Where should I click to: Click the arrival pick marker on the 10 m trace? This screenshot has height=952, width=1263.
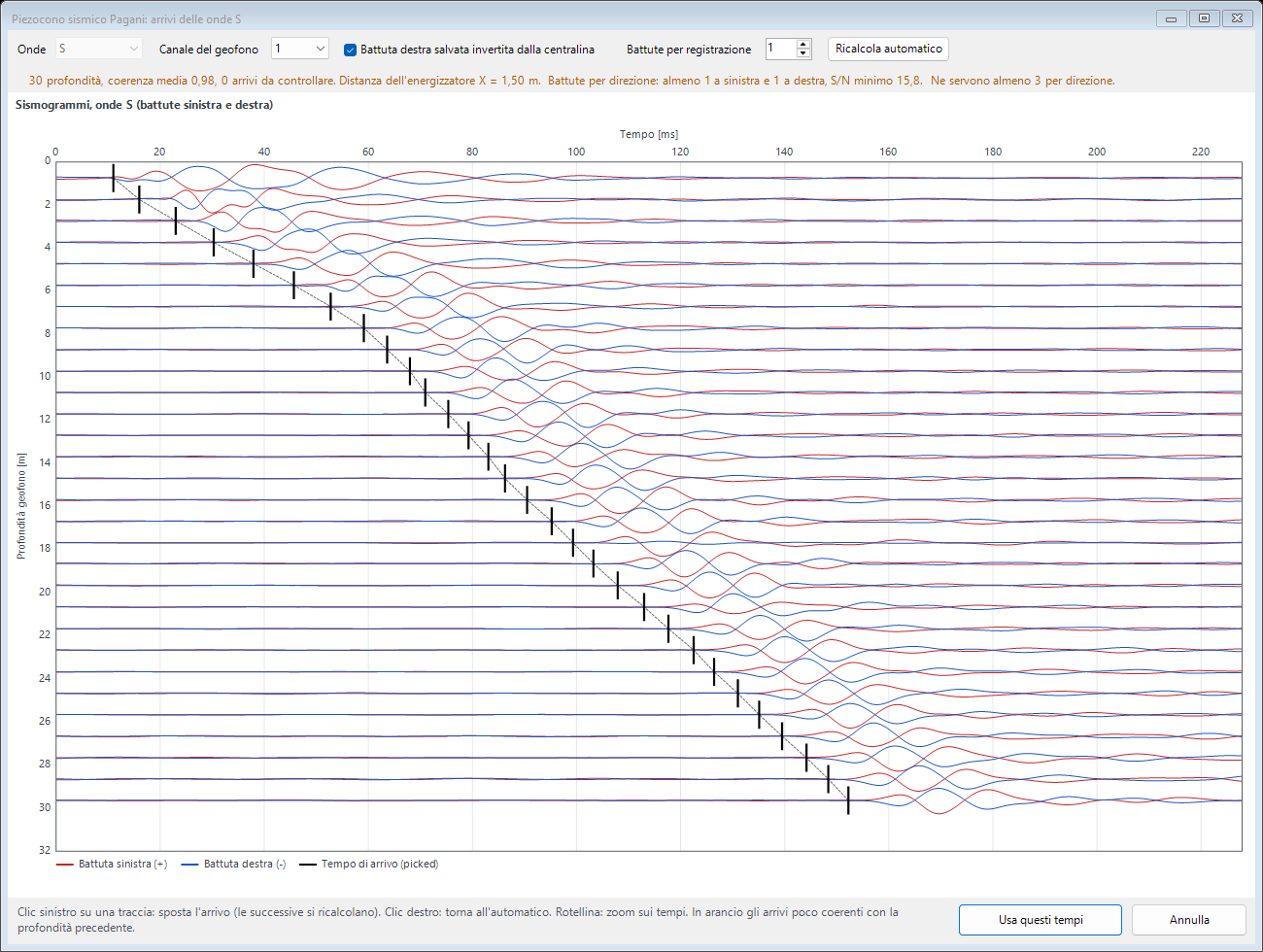410,371
